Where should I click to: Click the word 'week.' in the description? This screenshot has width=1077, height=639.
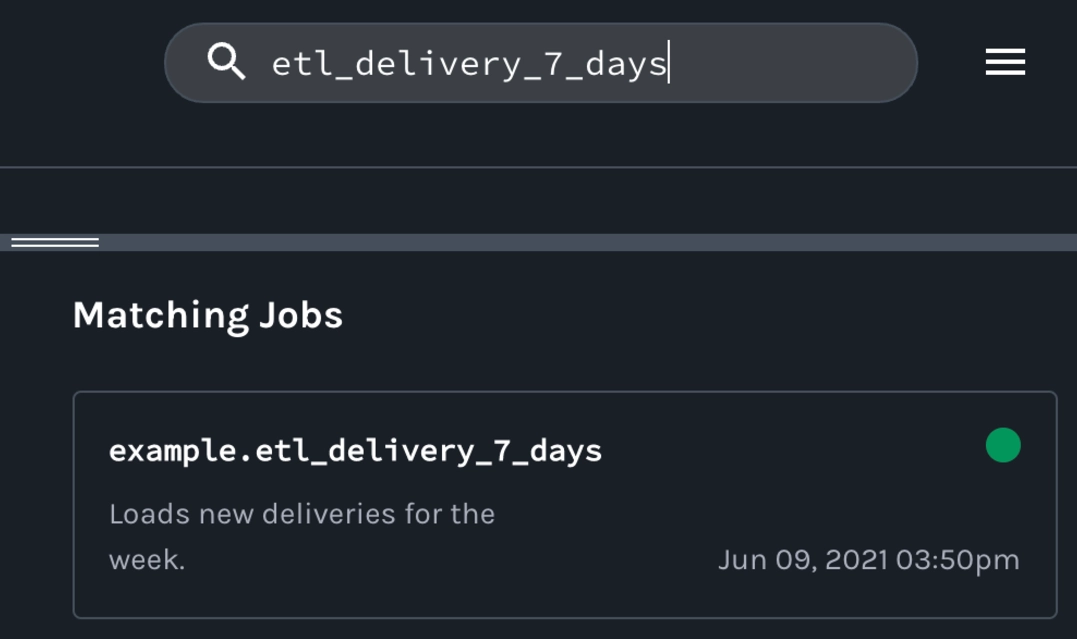147,560
